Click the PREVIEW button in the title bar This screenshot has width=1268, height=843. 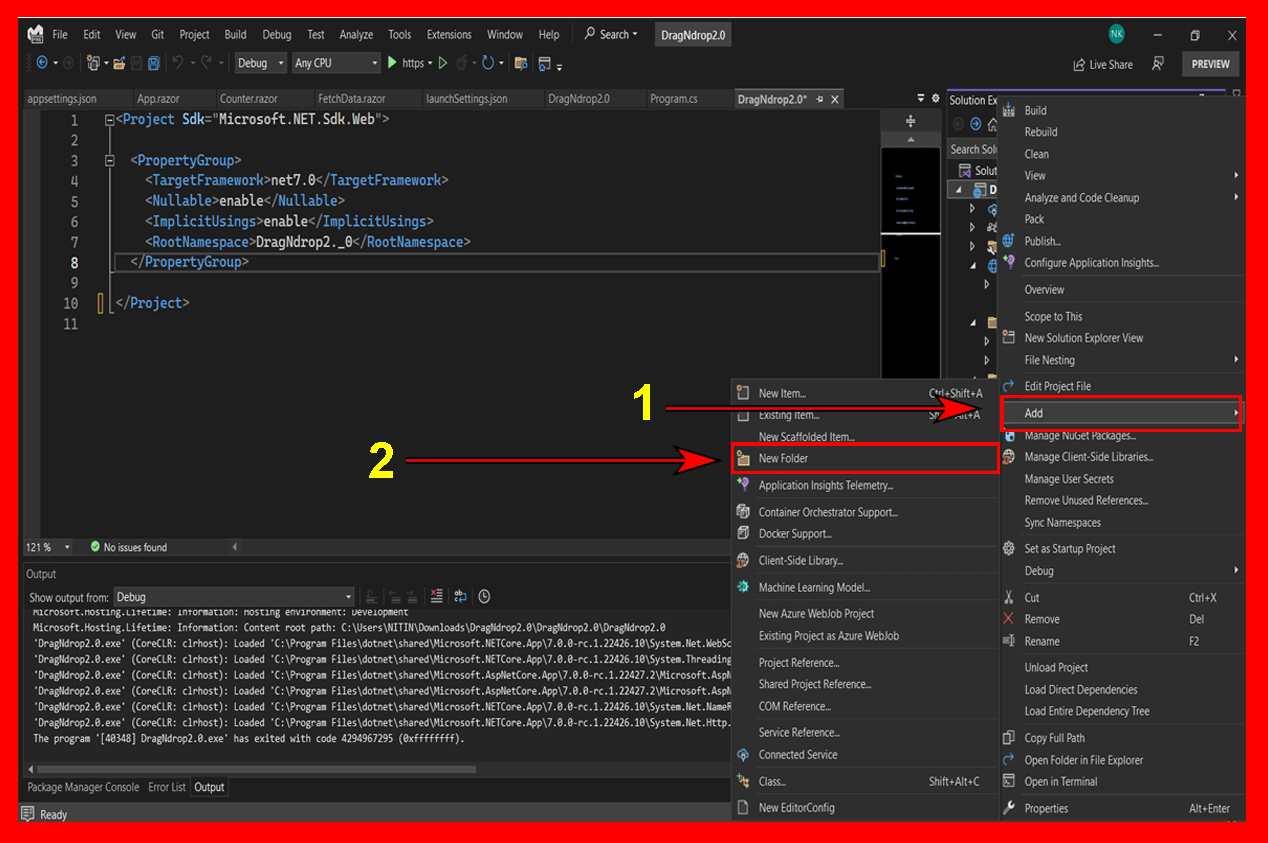[1210, 64]
